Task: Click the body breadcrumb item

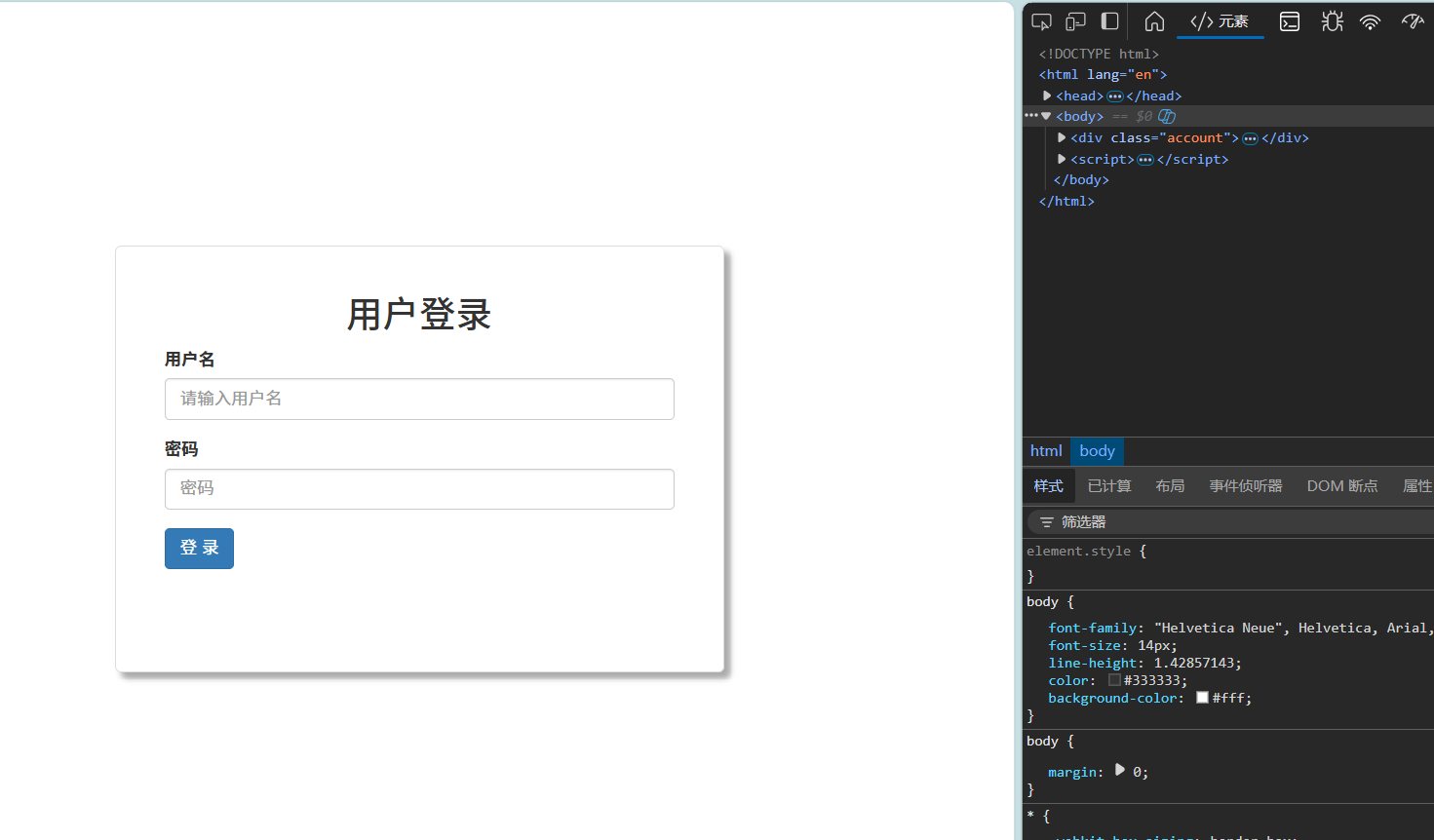Action: tap(1097, 451)
